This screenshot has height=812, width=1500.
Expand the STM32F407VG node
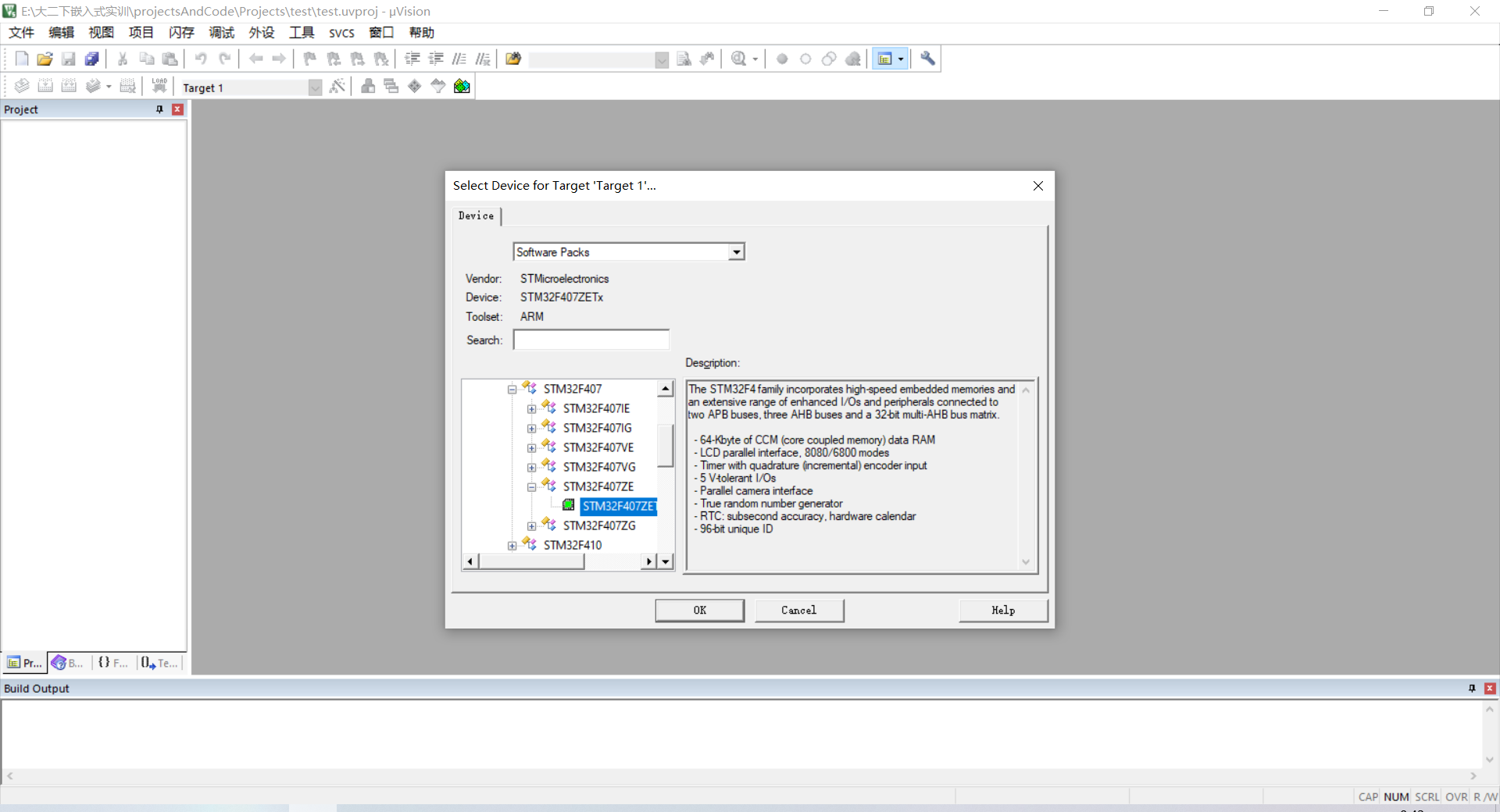click(x=531, y=467)
